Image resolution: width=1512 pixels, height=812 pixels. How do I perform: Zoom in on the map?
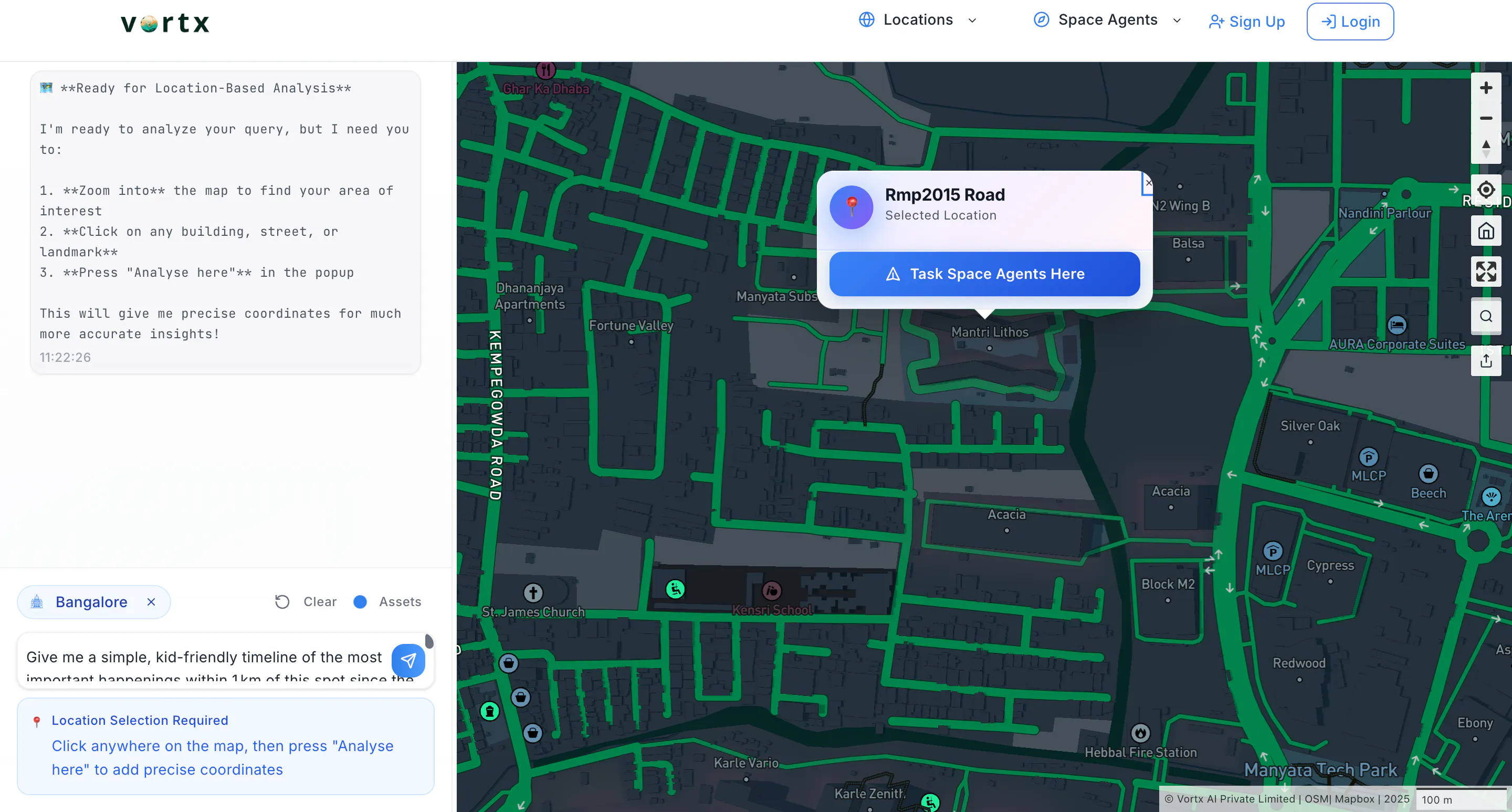[1486, 88]
